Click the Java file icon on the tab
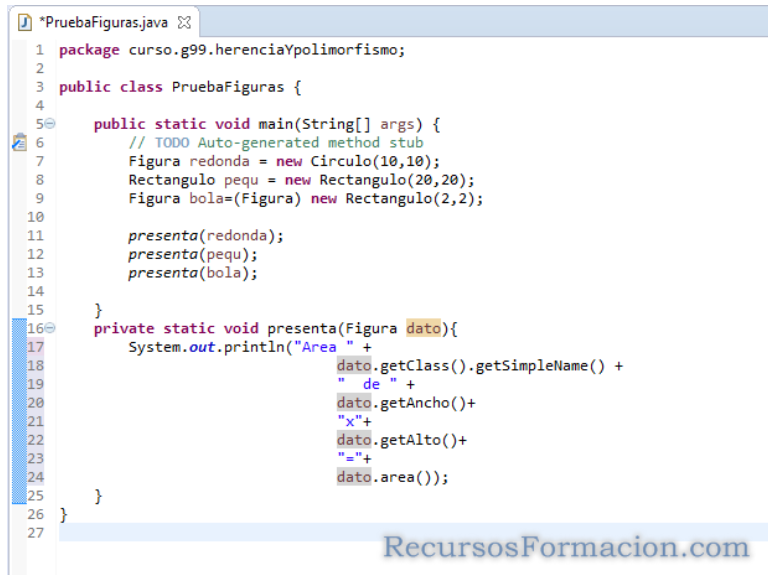Image resolution: width=768 pixels, height=575 pixels. click(x=24, y=23)
